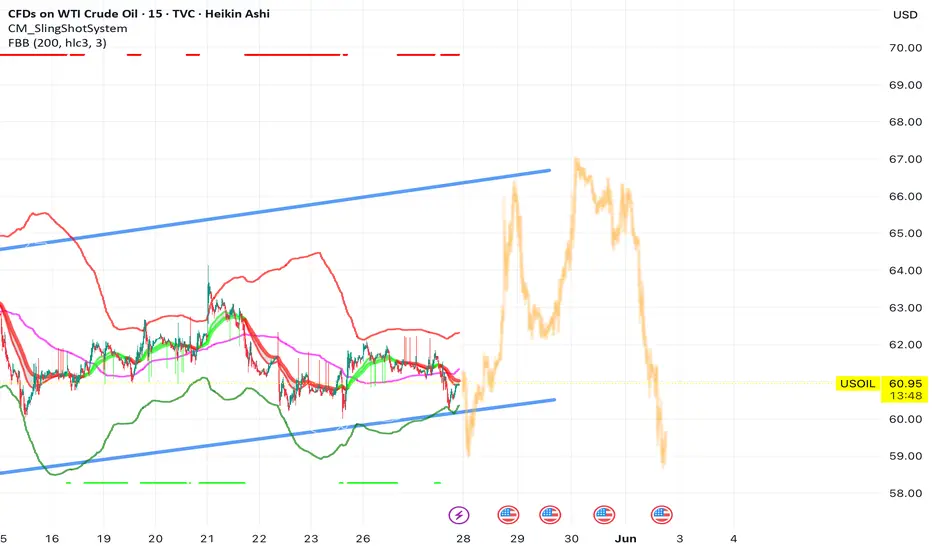Open the third US flag economic event icon
Screen dimensions: 932x550
pos(604,514)
